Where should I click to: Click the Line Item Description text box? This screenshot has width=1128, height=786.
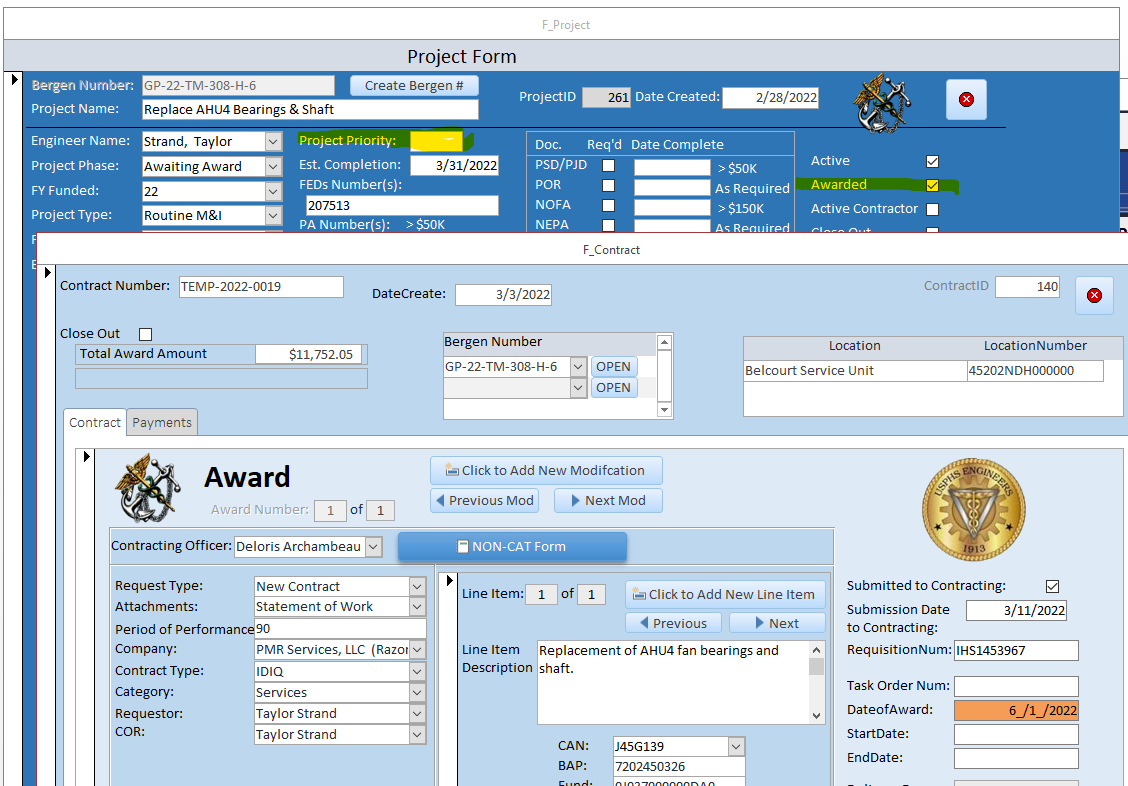click(673, 682)
